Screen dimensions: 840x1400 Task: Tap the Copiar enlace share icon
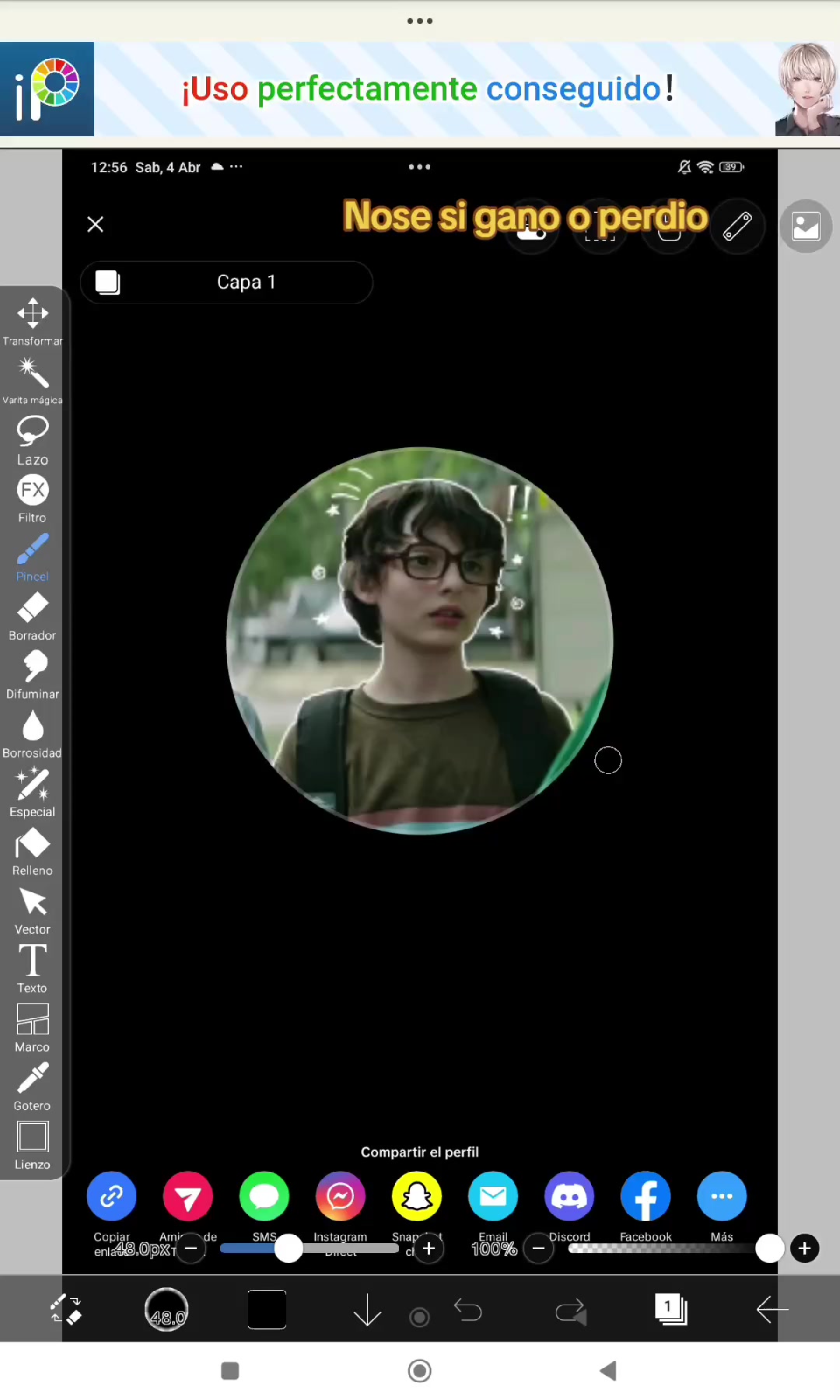[x=111, y=1196]
